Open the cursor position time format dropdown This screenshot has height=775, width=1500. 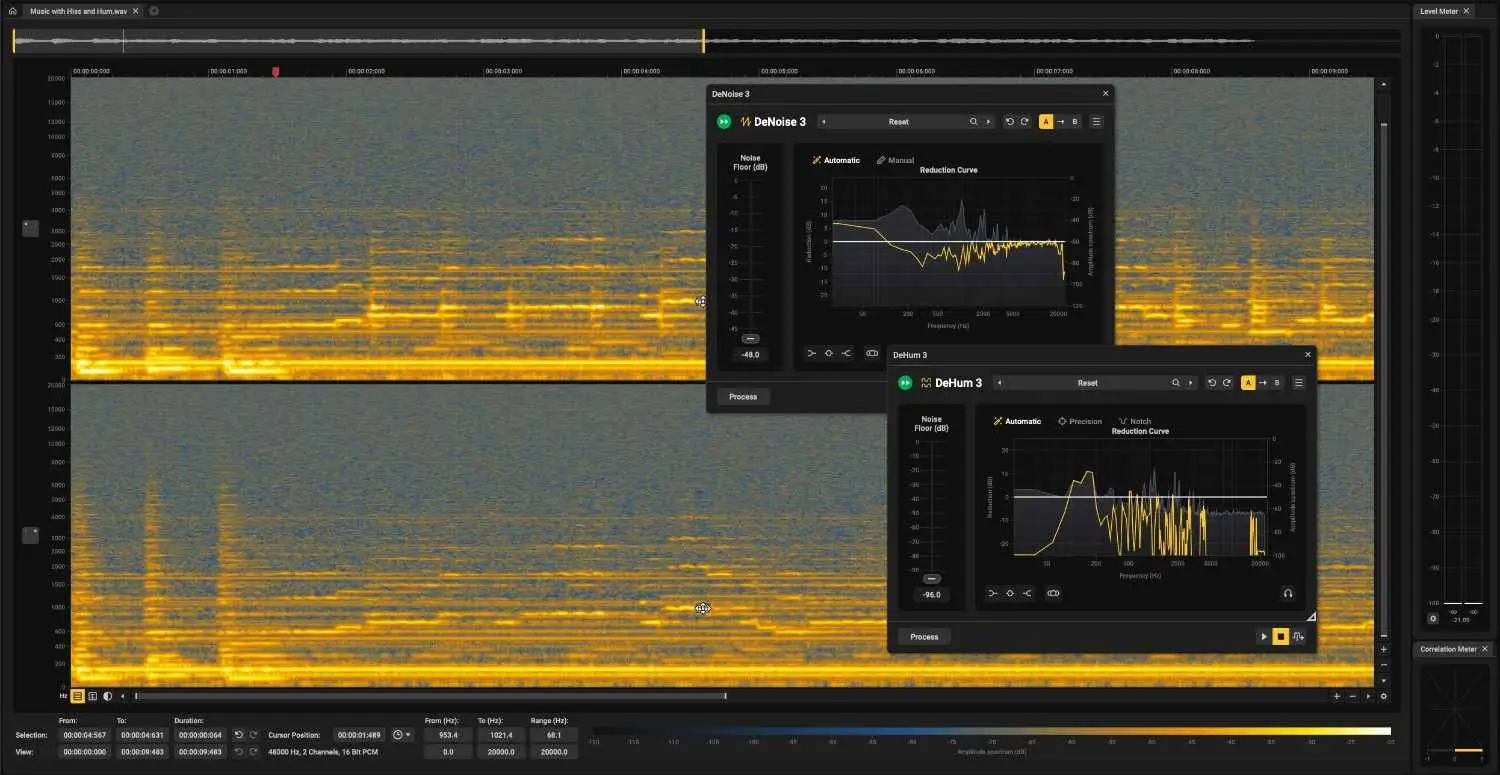[x=402, y=735]
